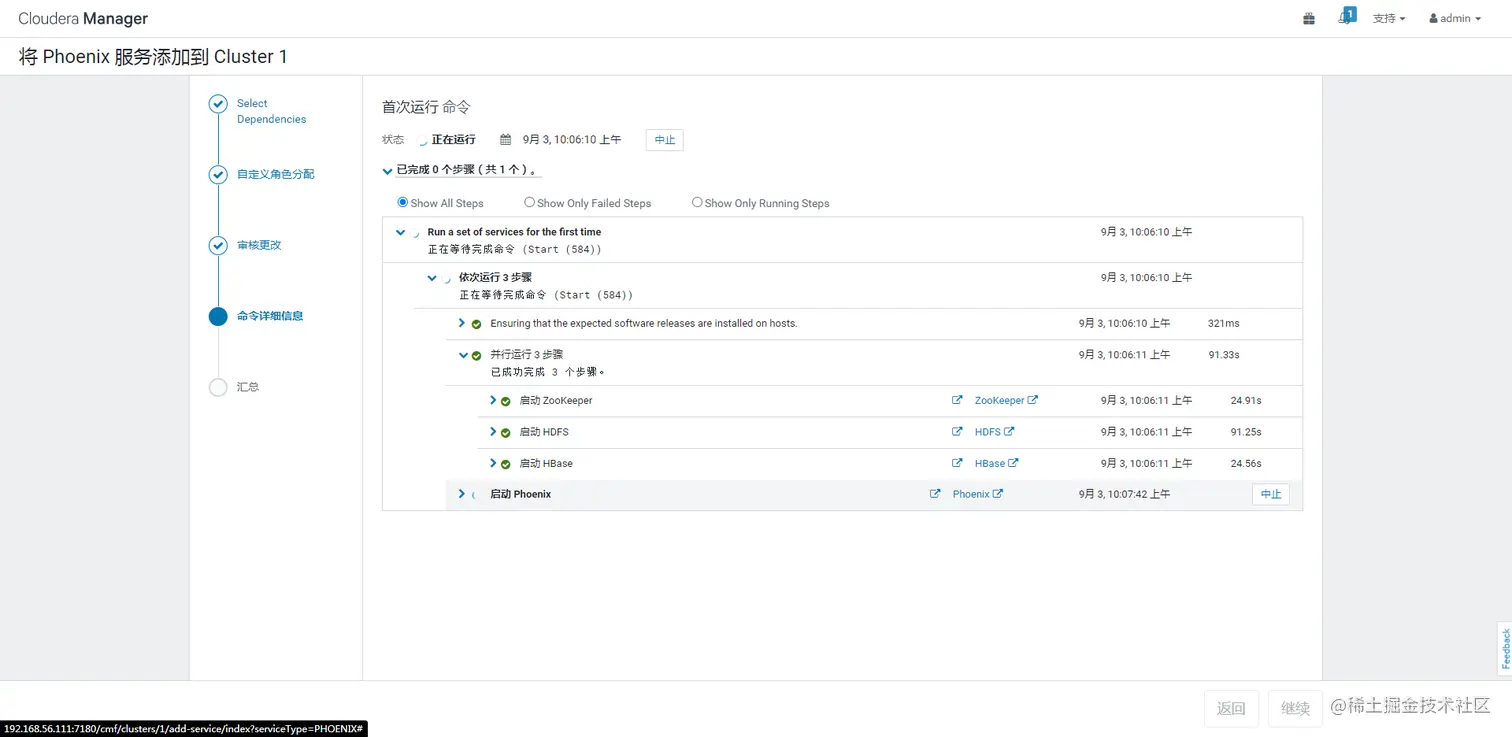
Task: Select Show Only Running Steps radio button
Action: click(x=697, y=202)
